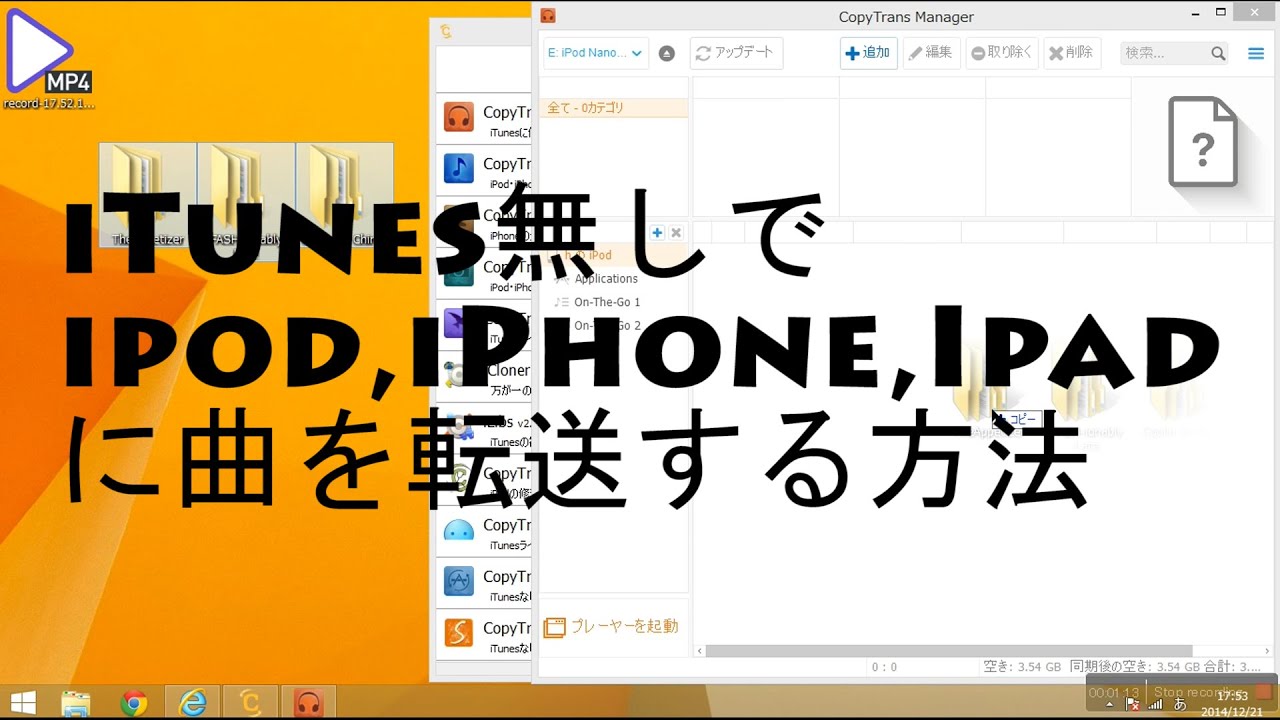Click the search magnifier icon
Screen dimensions: 1280x720
[x=1218, y=53]
